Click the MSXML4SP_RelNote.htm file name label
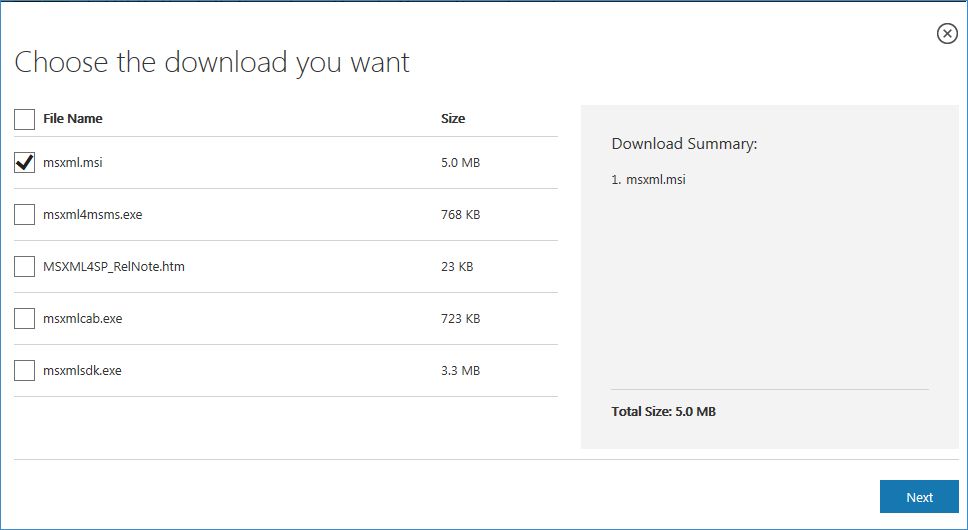Screen dimensions: 968x530 tap(114, 267)
